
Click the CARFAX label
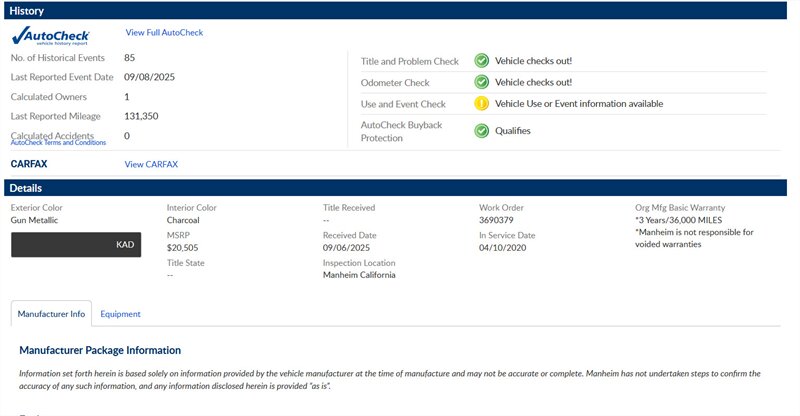click(29, 164)
